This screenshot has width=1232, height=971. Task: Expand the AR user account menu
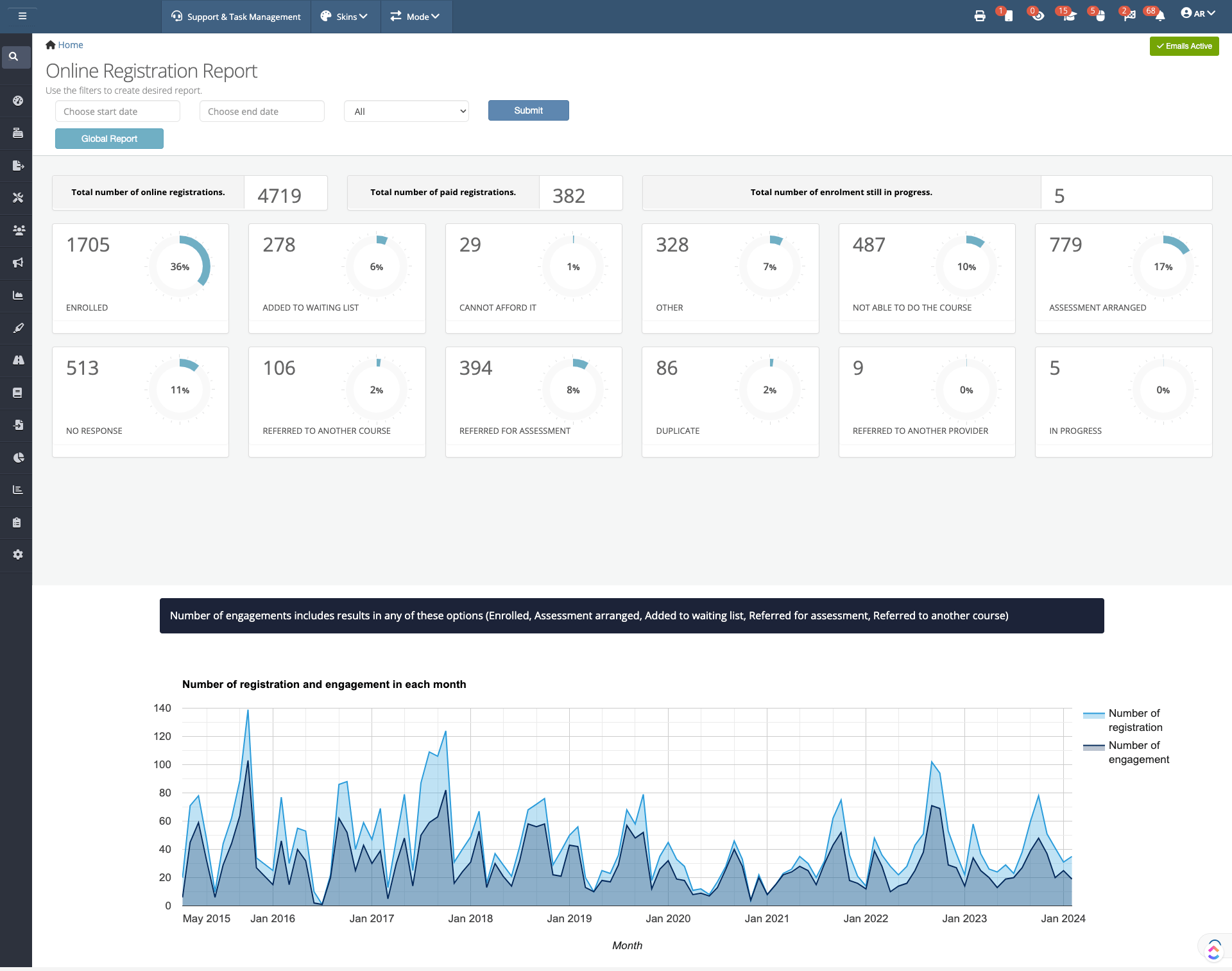1197,13
